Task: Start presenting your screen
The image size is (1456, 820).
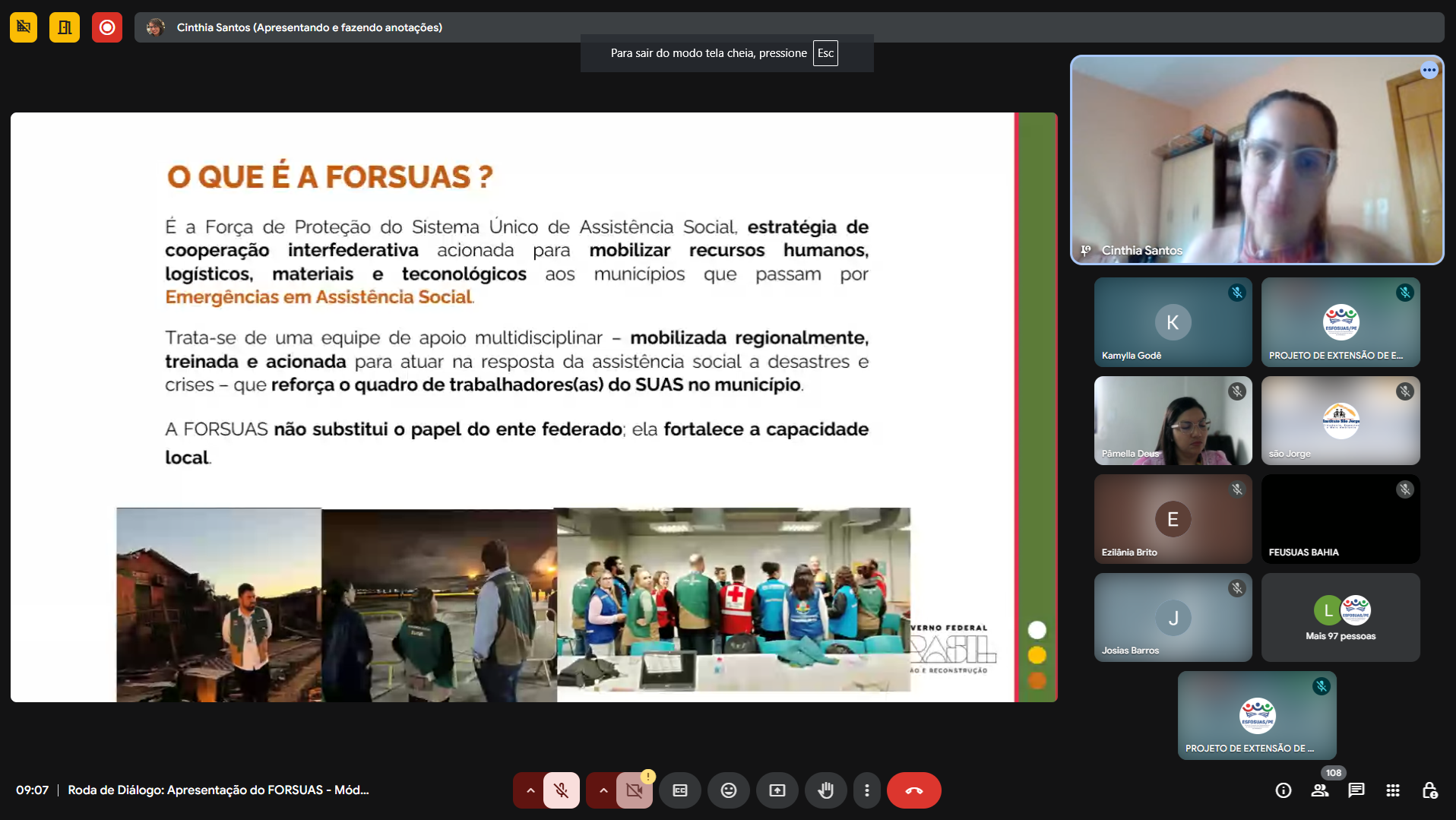Action: [777, 790]
